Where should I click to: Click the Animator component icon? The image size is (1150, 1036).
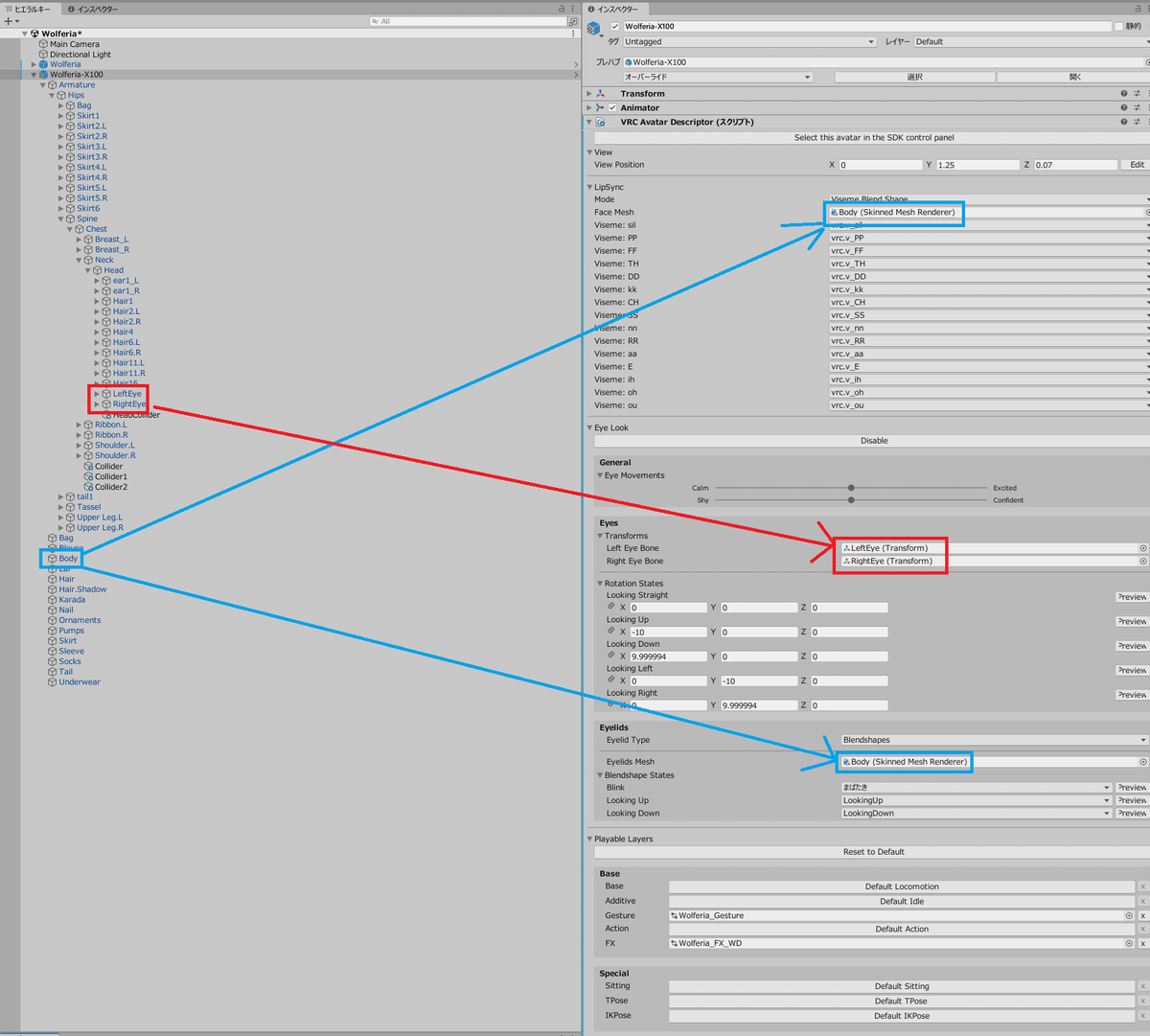[601, 108]
